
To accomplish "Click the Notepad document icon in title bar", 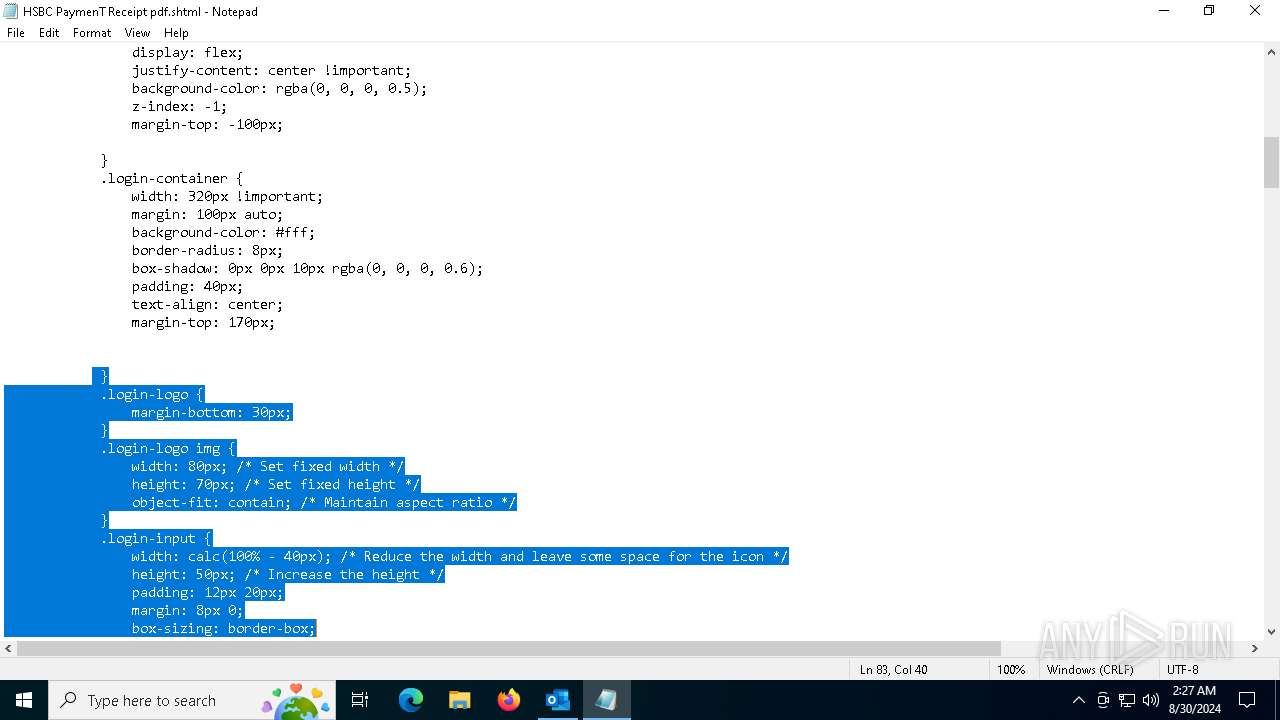I will tap(11, 11).
